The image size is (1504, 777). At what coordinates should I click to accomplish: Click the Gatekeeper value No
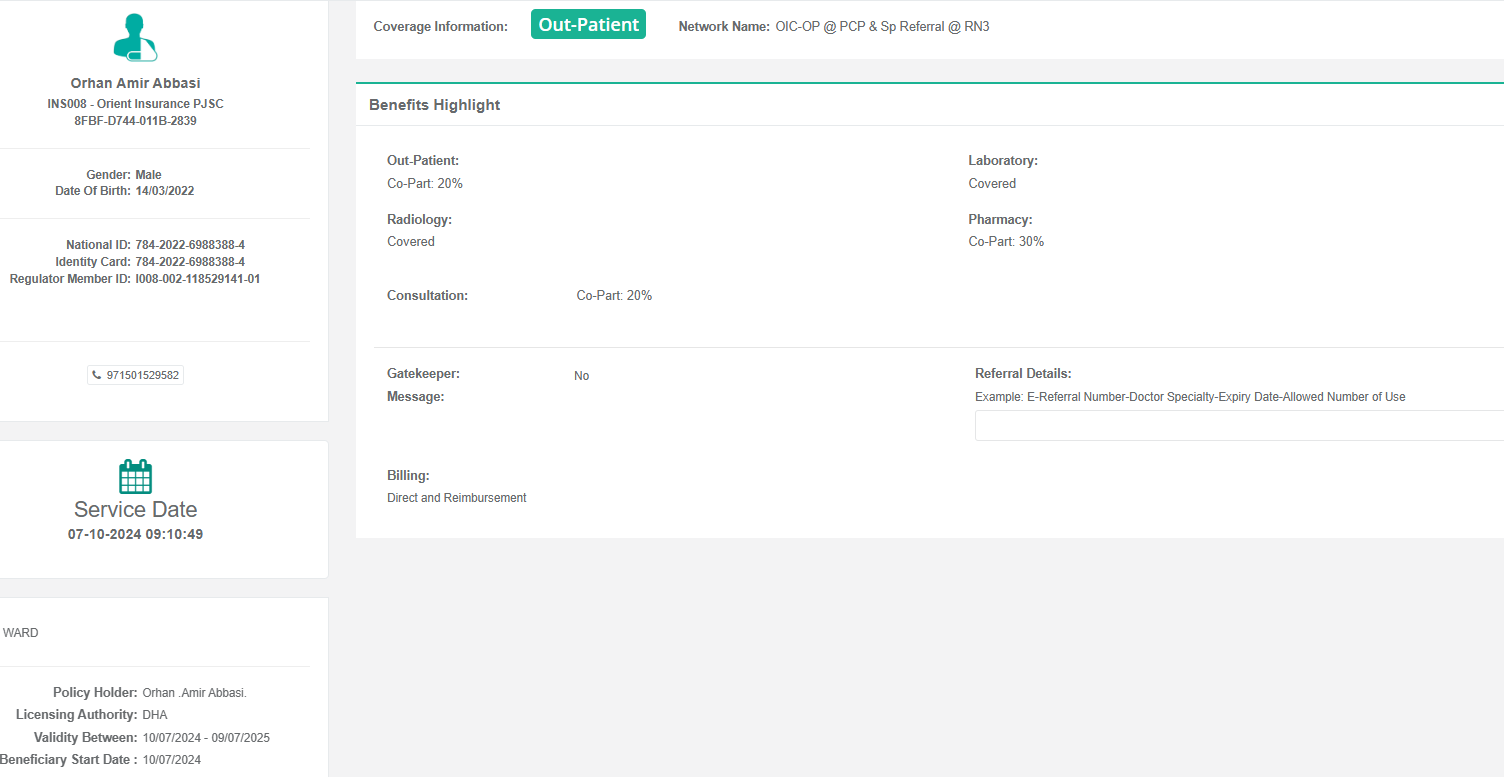pos(582,376)
